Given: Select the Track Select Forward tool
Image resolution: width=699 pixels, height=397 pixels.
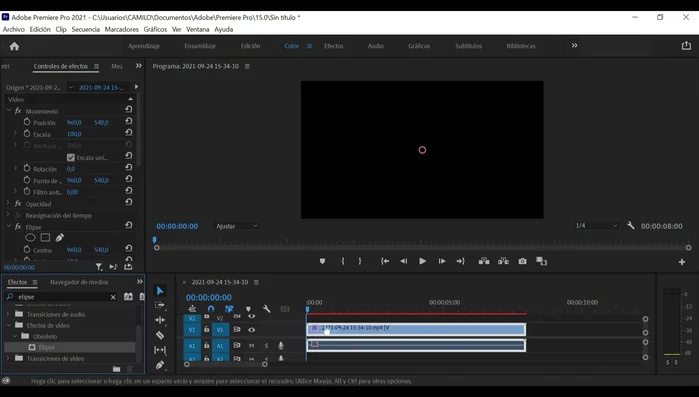Looking at the screenshot, I should 160,305.
